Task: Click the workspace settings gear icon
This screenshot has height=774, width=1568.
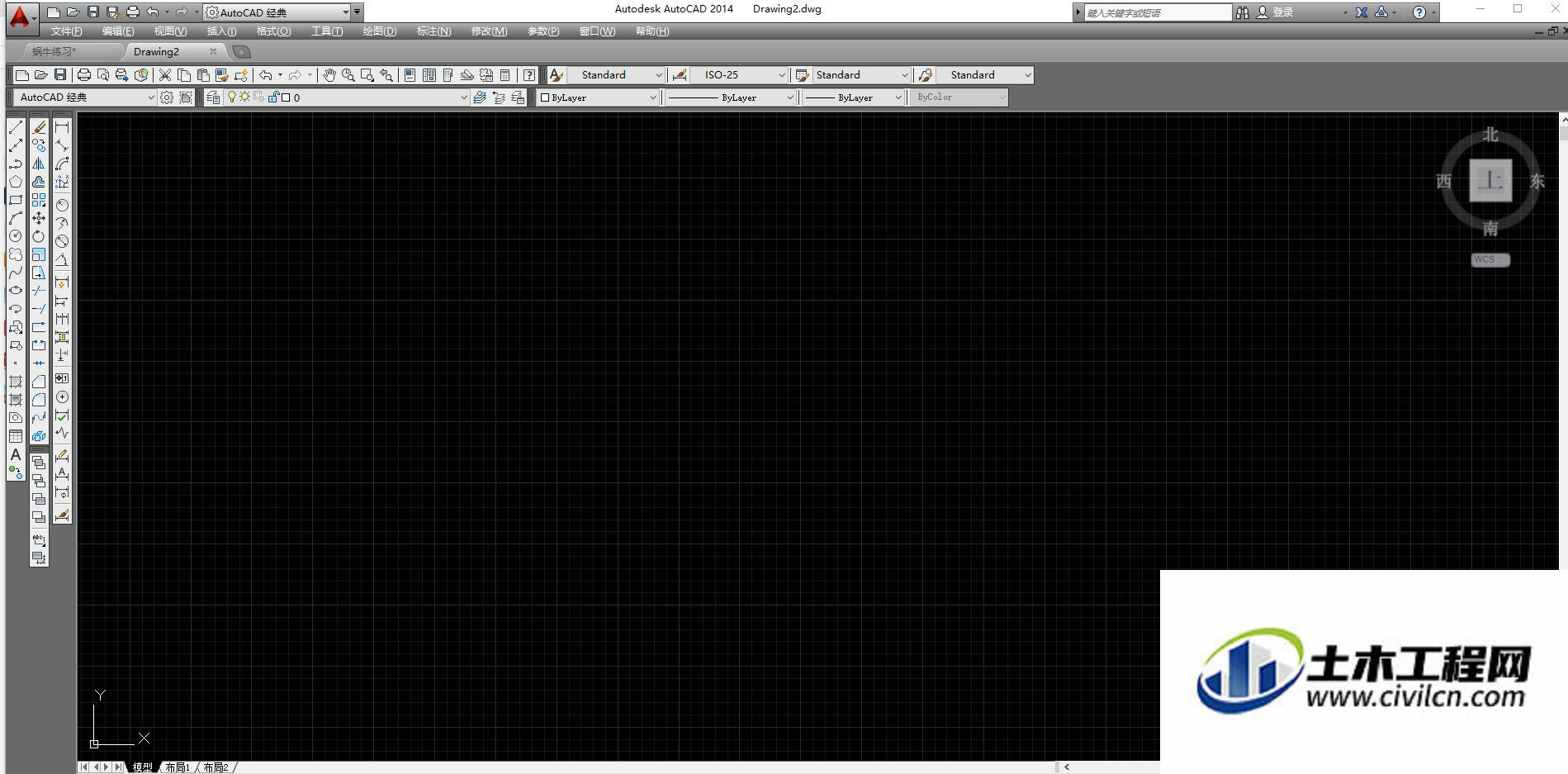Action: tap(167, 97)
